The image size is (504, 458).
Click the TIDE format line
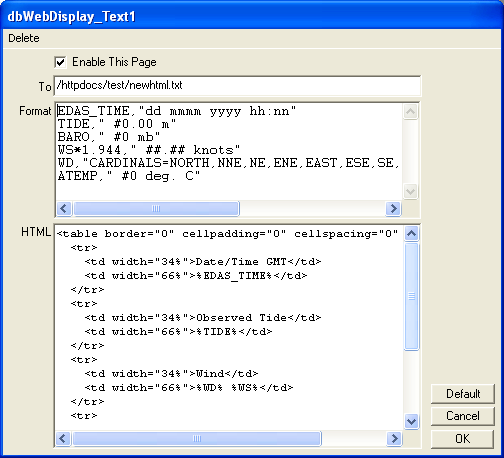[x=117, y=124]
